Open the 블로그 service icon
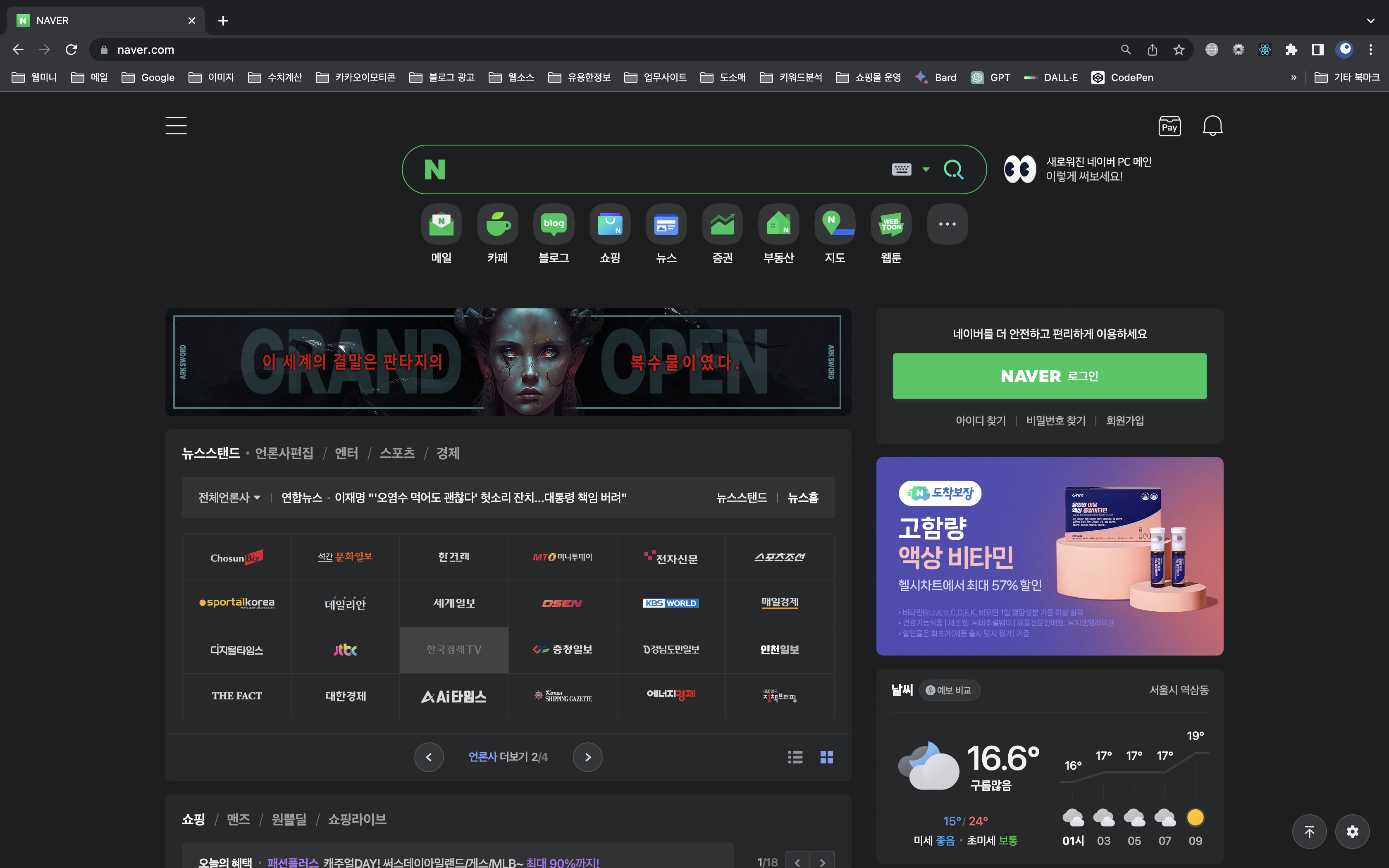This screenshot has width=1389, height=868. 553,224
